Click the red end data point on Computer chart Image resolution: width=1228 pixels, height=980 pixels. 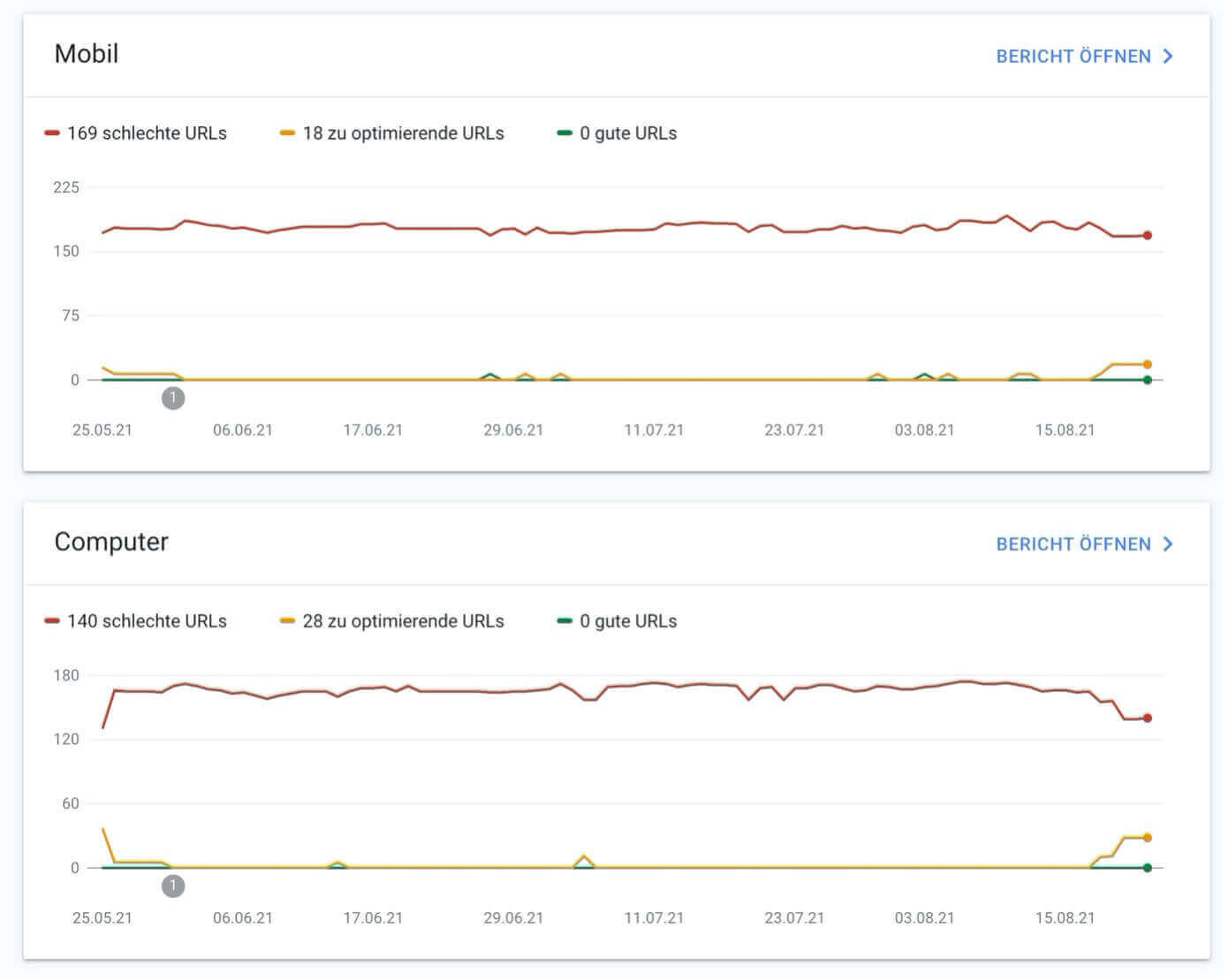(x=1148, y=718)
